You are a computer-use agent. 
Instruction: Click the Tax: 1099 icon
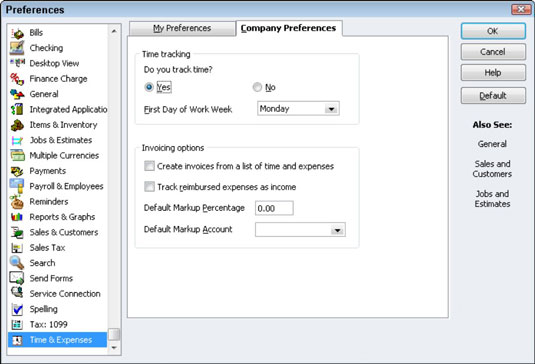(x=17, y=324)
